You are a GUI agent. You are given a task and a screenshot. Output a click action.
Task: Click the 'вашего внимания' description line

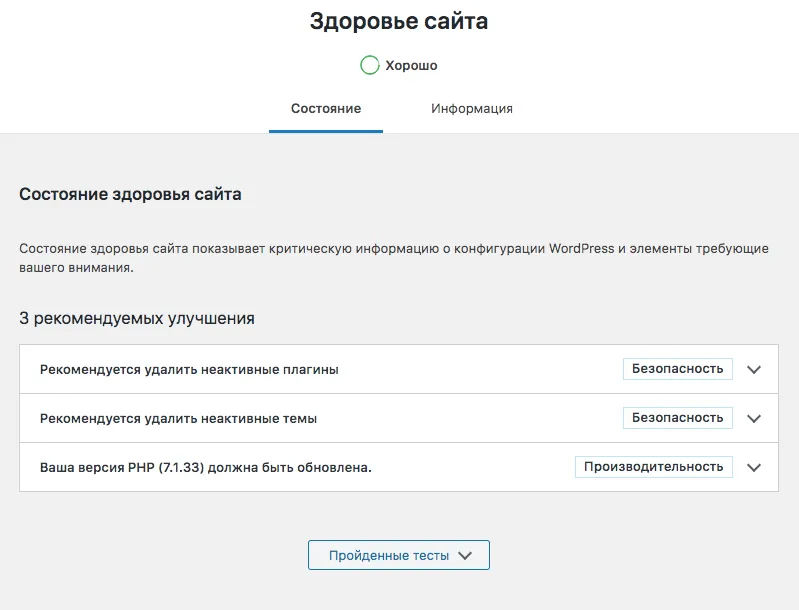[x=76, y=268]
